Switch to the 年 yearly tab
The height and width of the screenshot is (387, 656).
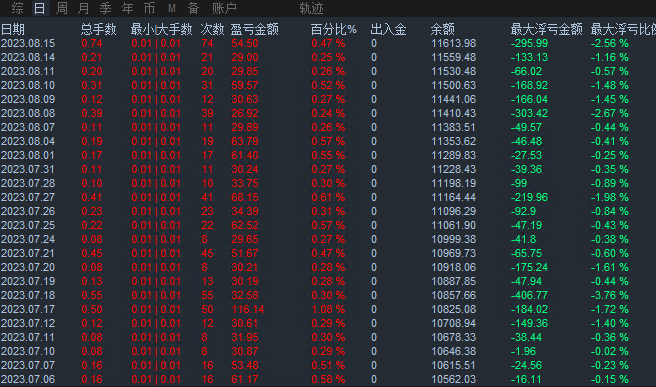127,8
